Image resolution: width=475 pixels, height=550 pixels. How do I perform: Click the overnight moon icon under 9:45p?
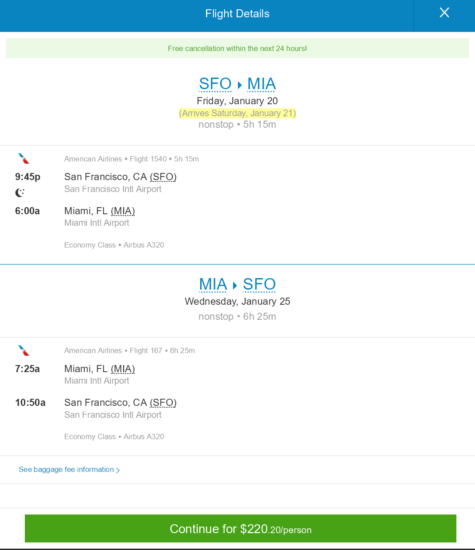(20, 193)
